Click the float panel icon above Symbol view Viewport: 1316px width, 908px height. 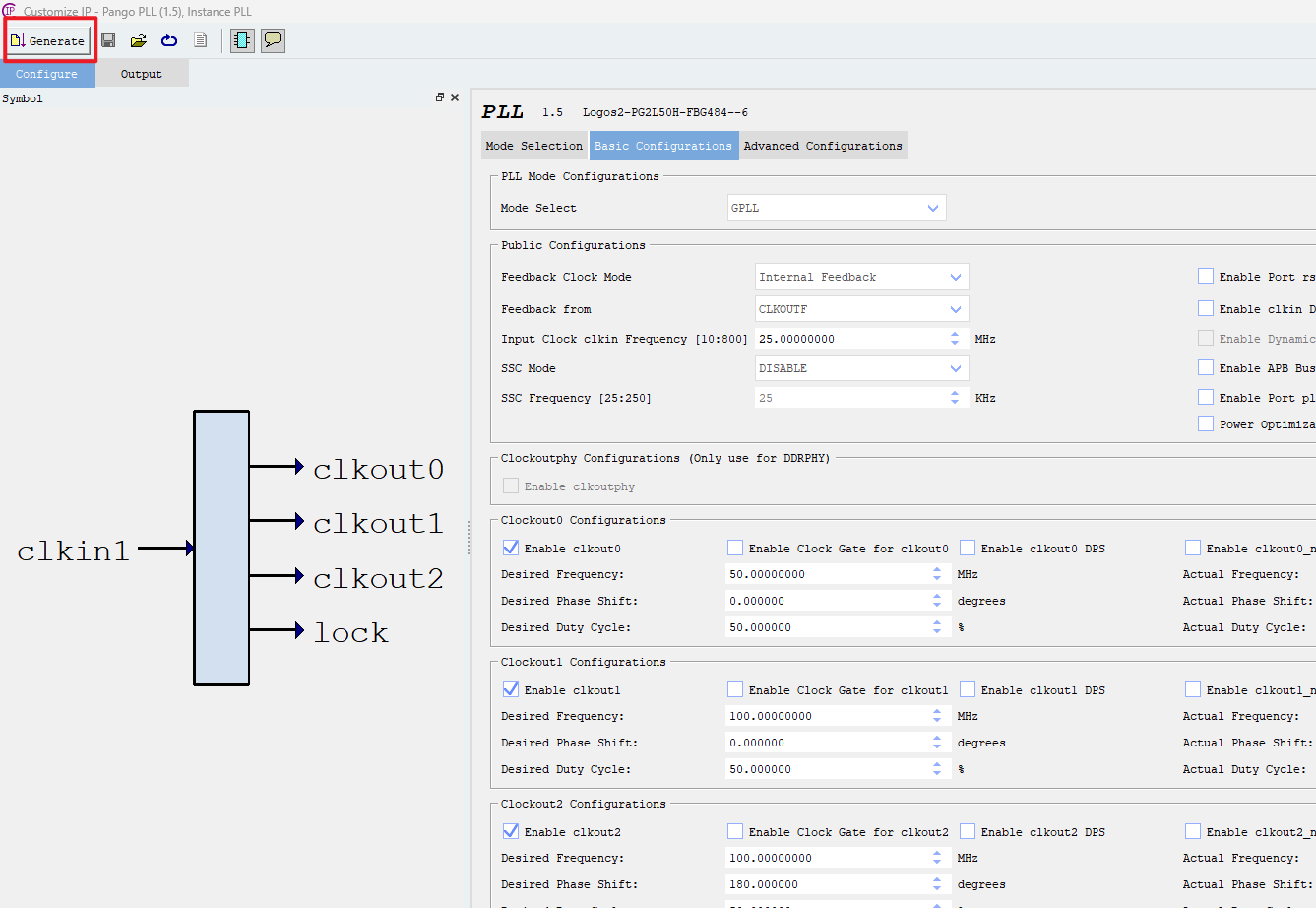pos(440,97)
